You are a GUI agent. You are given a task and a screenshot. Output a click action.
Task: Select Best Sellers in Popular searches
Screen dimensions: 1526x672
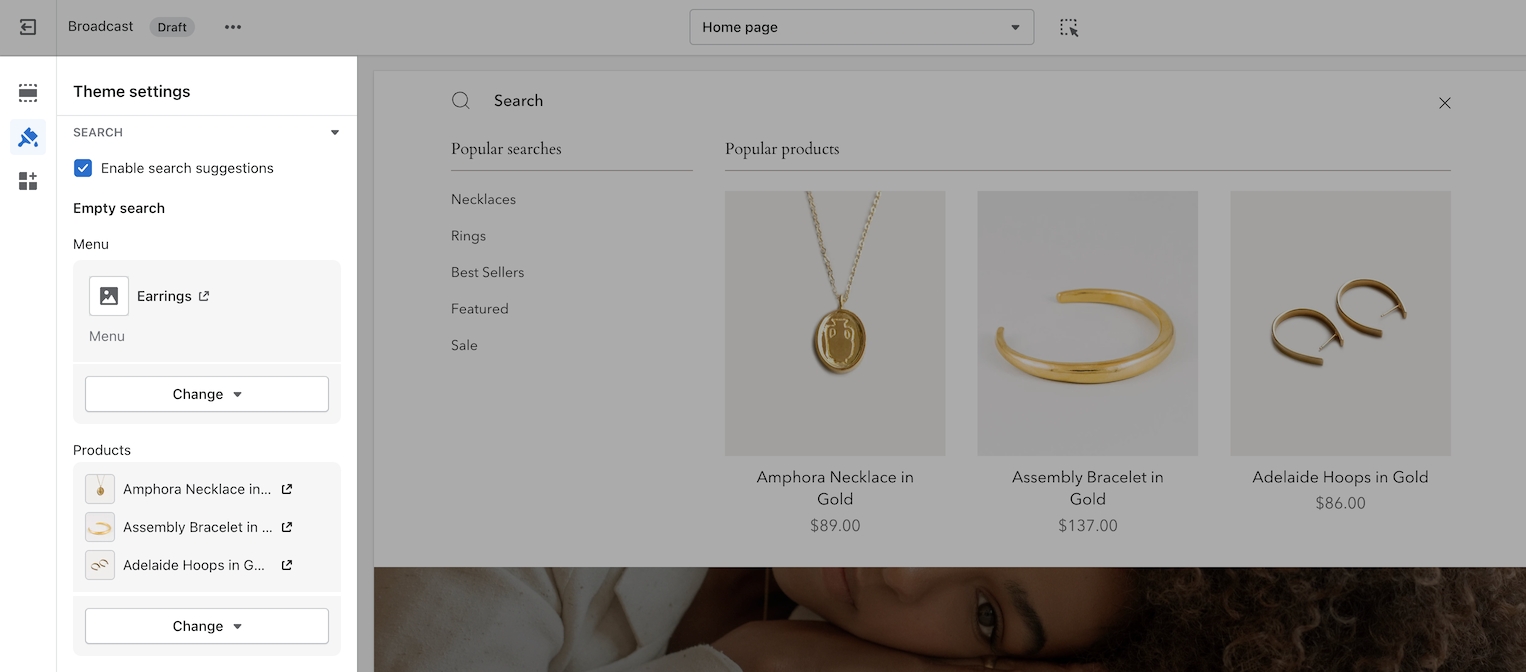[x=487, y=272]
